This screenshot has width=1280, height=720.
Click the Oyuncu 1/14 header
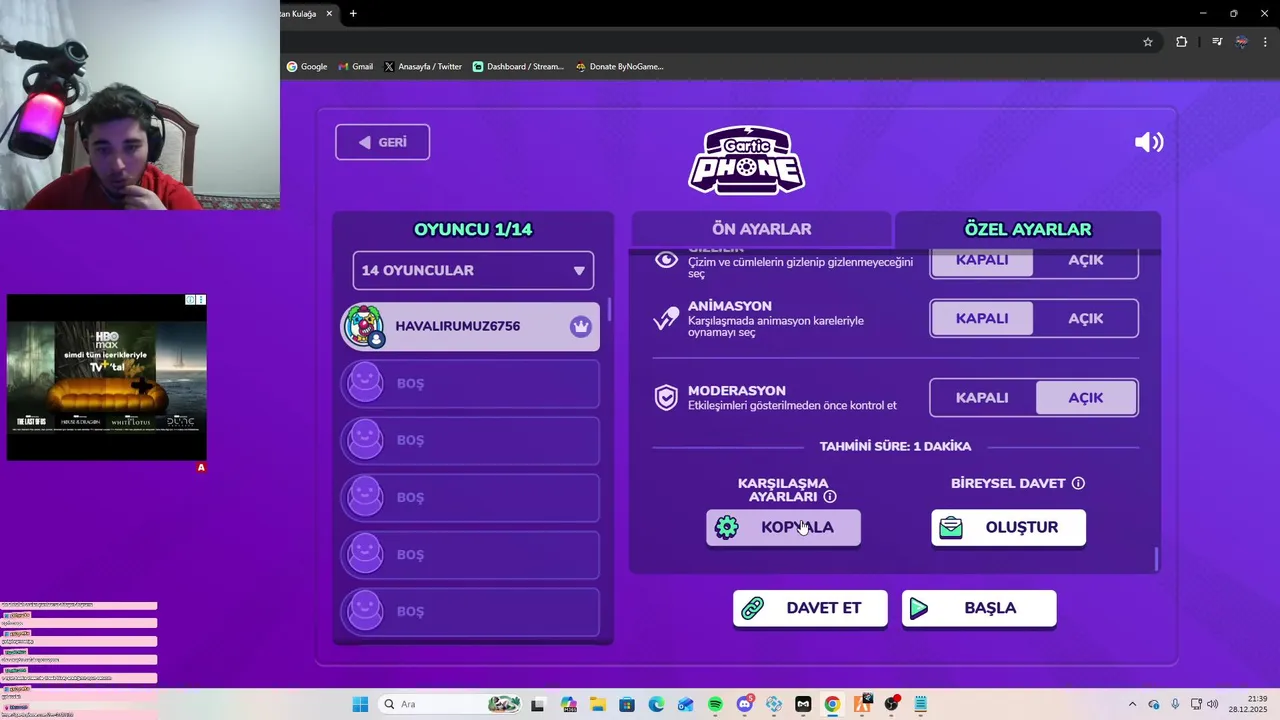[x=473, y=229]
